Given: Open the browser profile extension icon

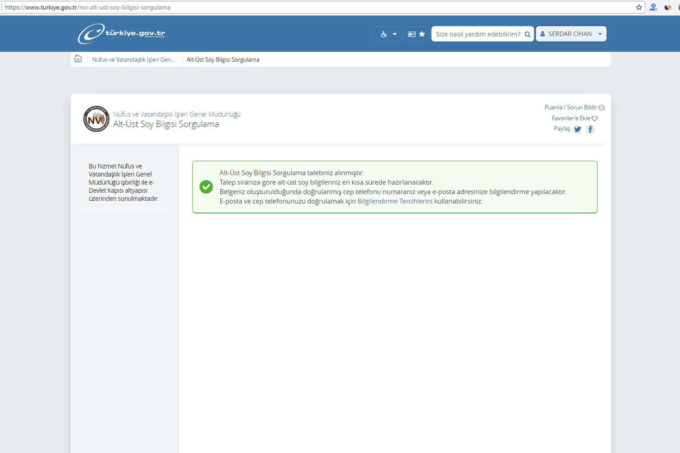Looking at the screenshot, I should 653,6.
